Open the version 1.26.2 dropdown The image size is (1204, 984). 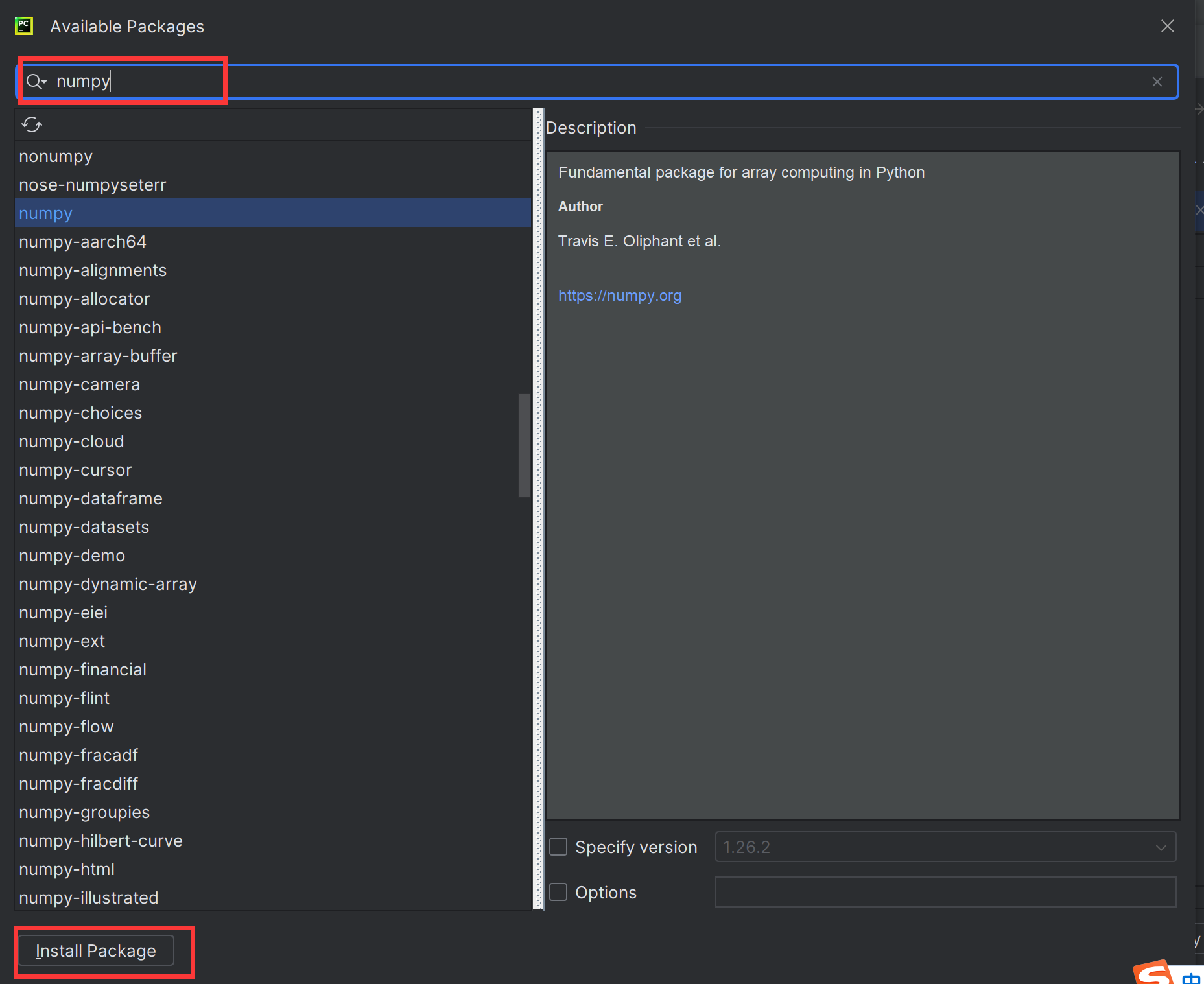(945, 847)
